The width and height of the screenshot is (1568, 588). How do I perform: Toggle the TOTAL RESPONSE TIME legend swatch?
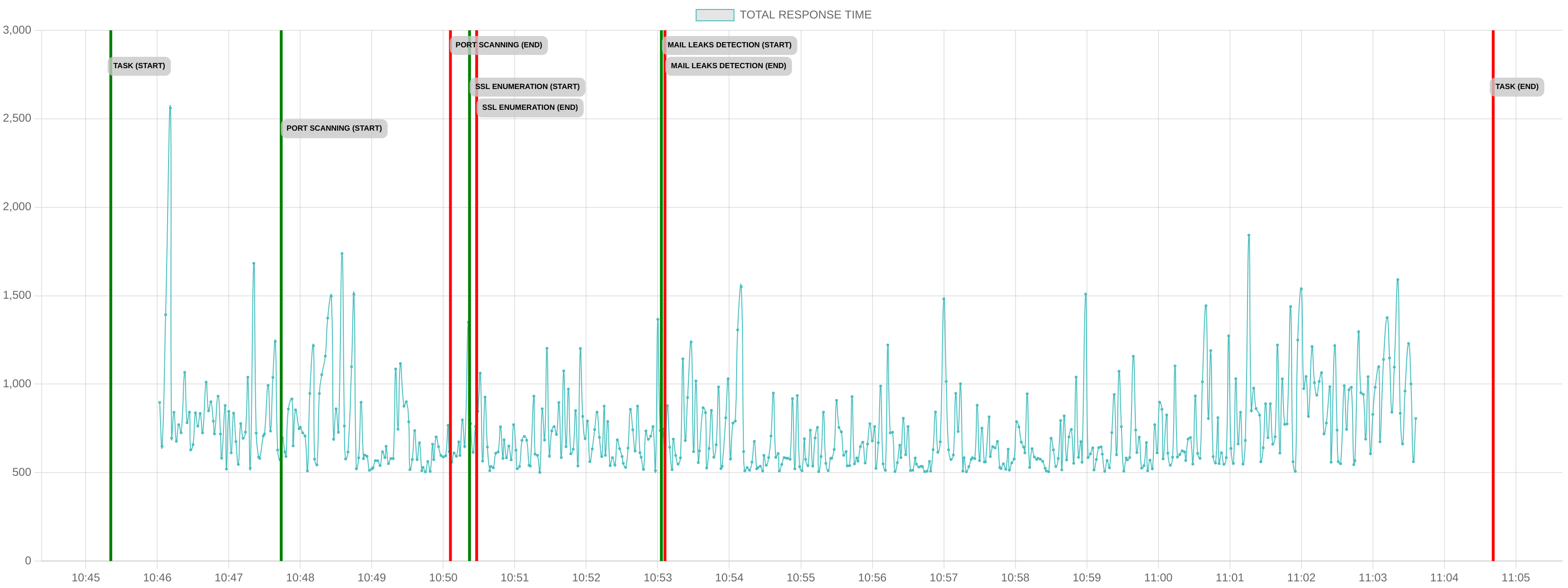(714, 15)
